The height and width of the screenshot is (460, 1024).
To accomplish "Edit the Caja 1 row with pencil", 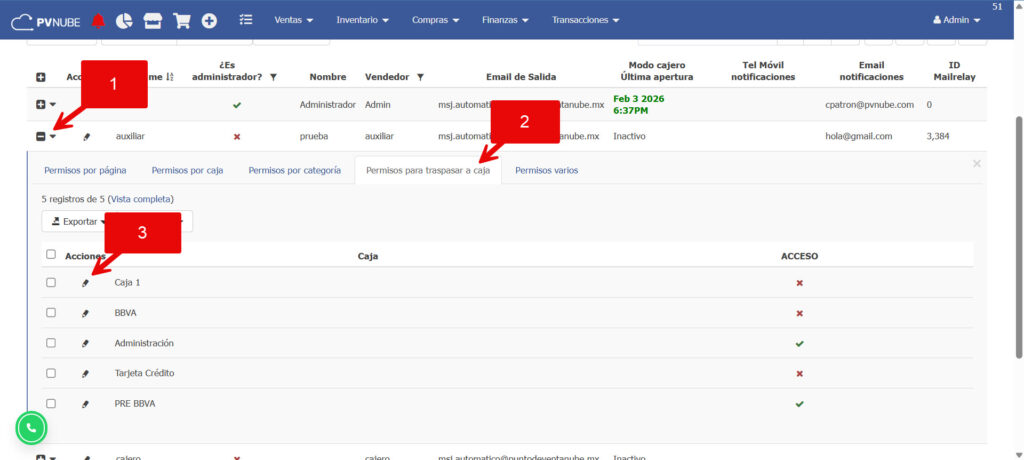I will (x=85, y=283).
